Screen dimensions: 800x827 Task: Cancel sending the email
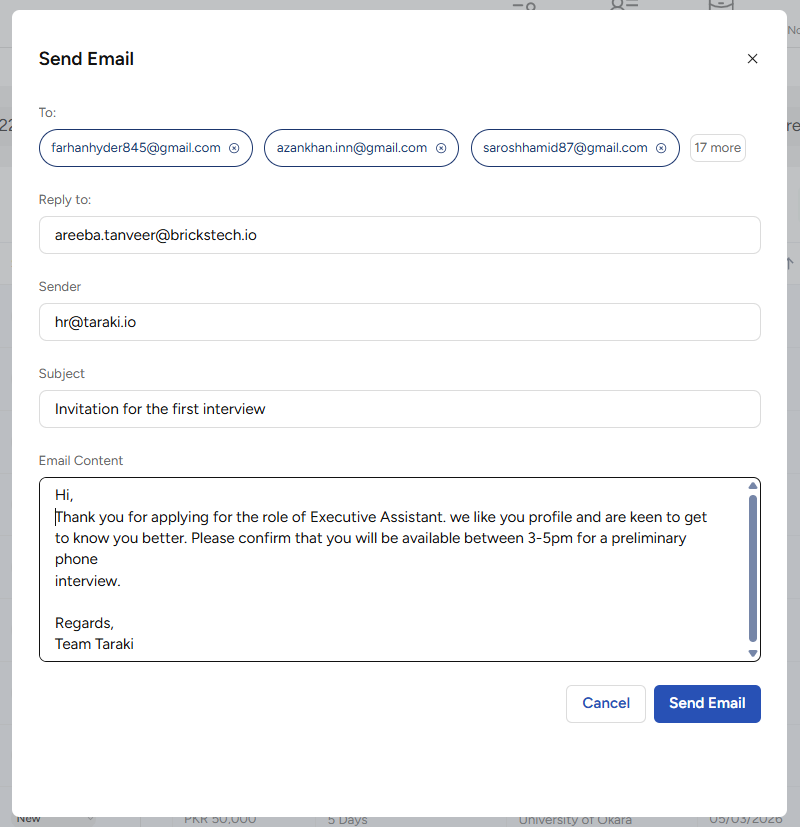tap(605, 703)
